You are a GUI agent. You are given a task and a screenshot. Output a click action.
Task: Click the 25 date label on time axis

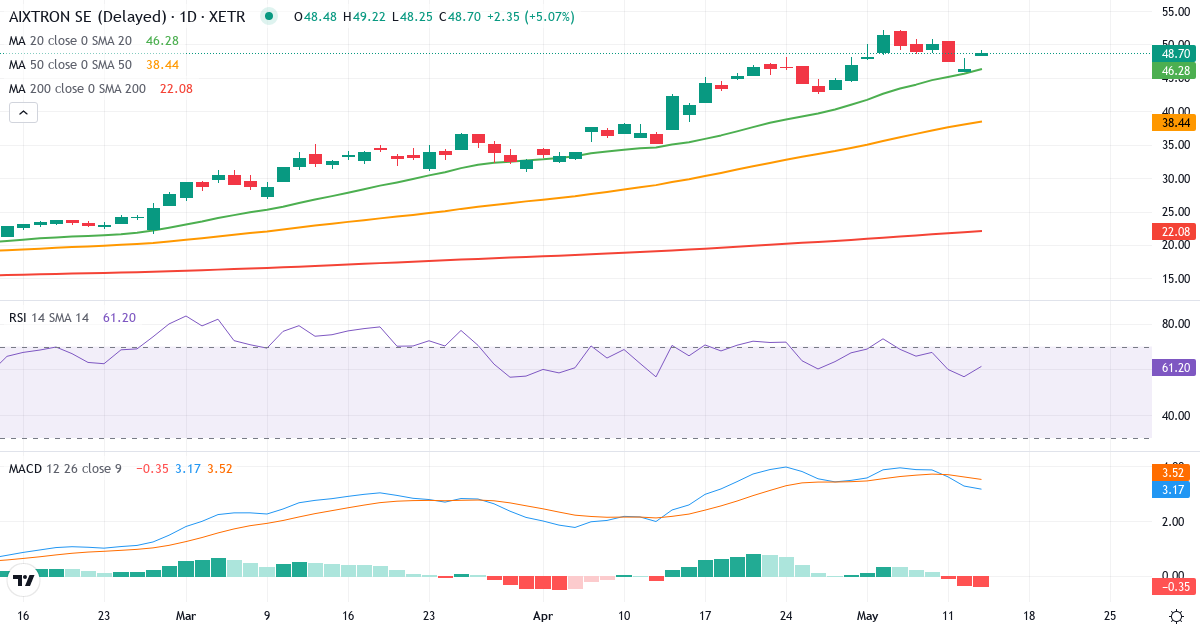[1110, 616]
